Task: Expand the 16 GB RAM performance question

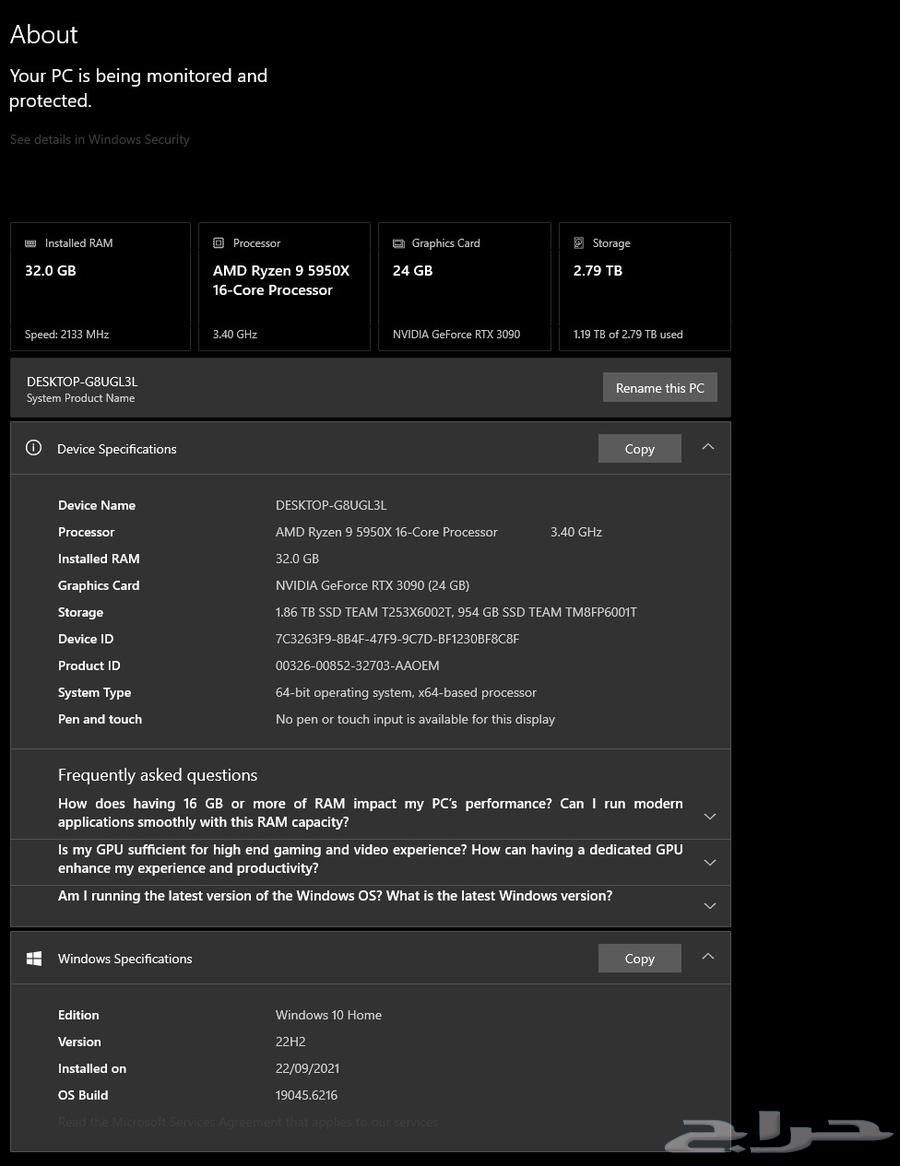Action: [x=709, y=816]
